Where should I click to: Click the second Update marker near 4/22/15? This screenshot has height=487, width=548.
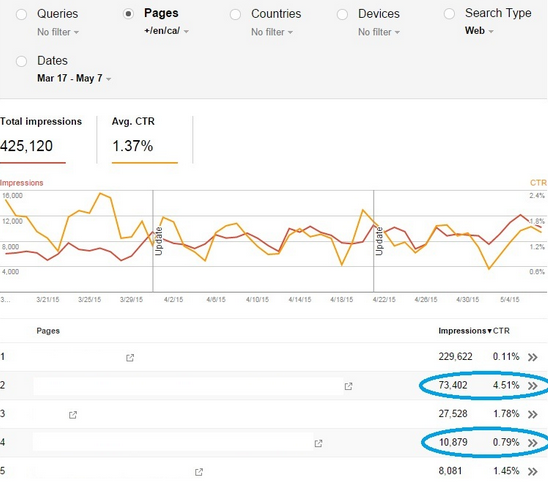point(379,241)
